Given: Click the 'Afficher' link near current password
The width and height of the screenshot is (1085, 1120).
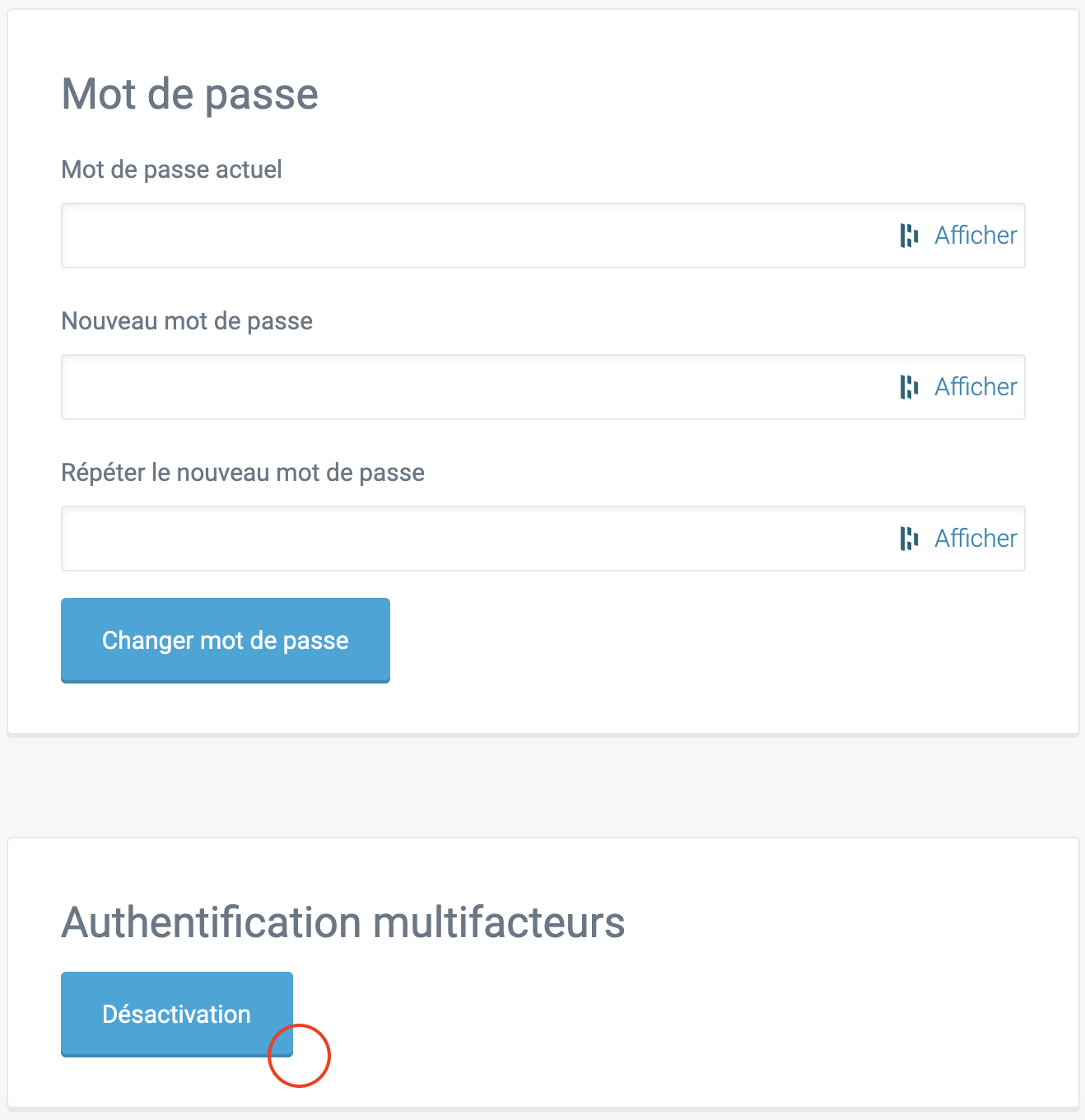Looking at the screenshot, I should click(x=975, y=235).
